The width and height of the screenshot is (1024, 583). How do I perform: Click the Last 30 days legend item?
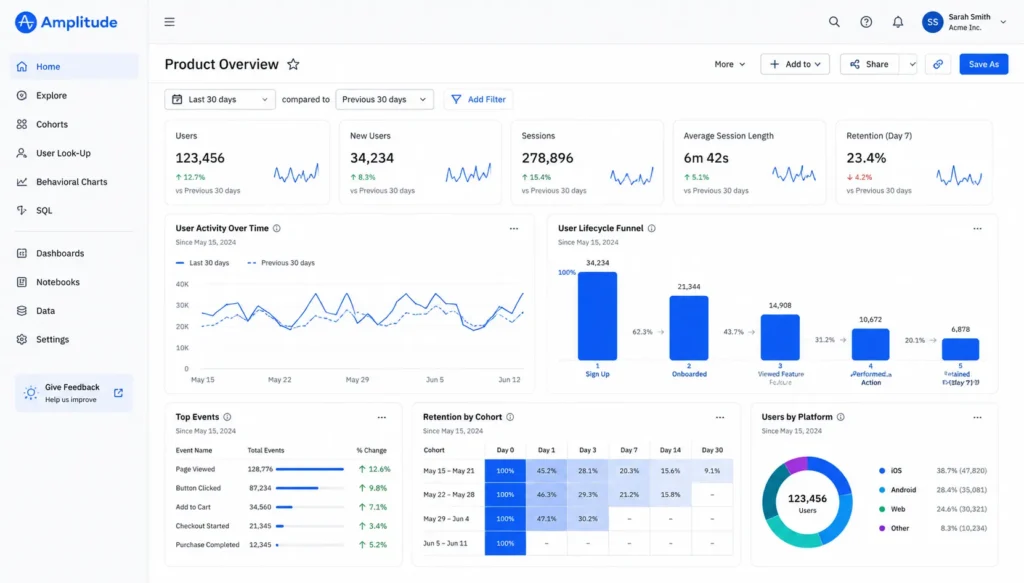pyautogui.click(x=202, y=263)
